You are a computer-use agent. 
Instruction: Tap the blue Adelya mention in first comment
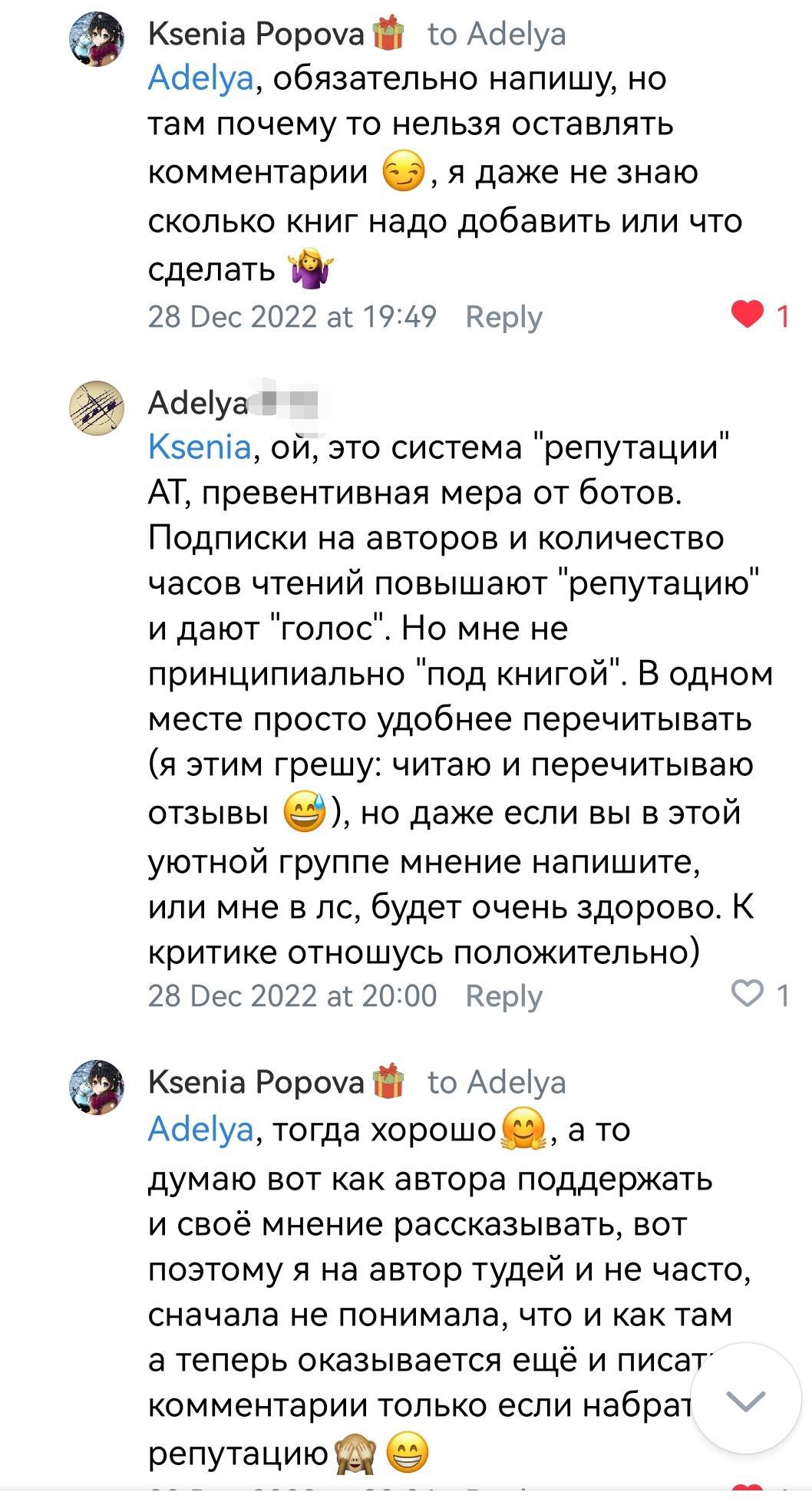point(200,78)
